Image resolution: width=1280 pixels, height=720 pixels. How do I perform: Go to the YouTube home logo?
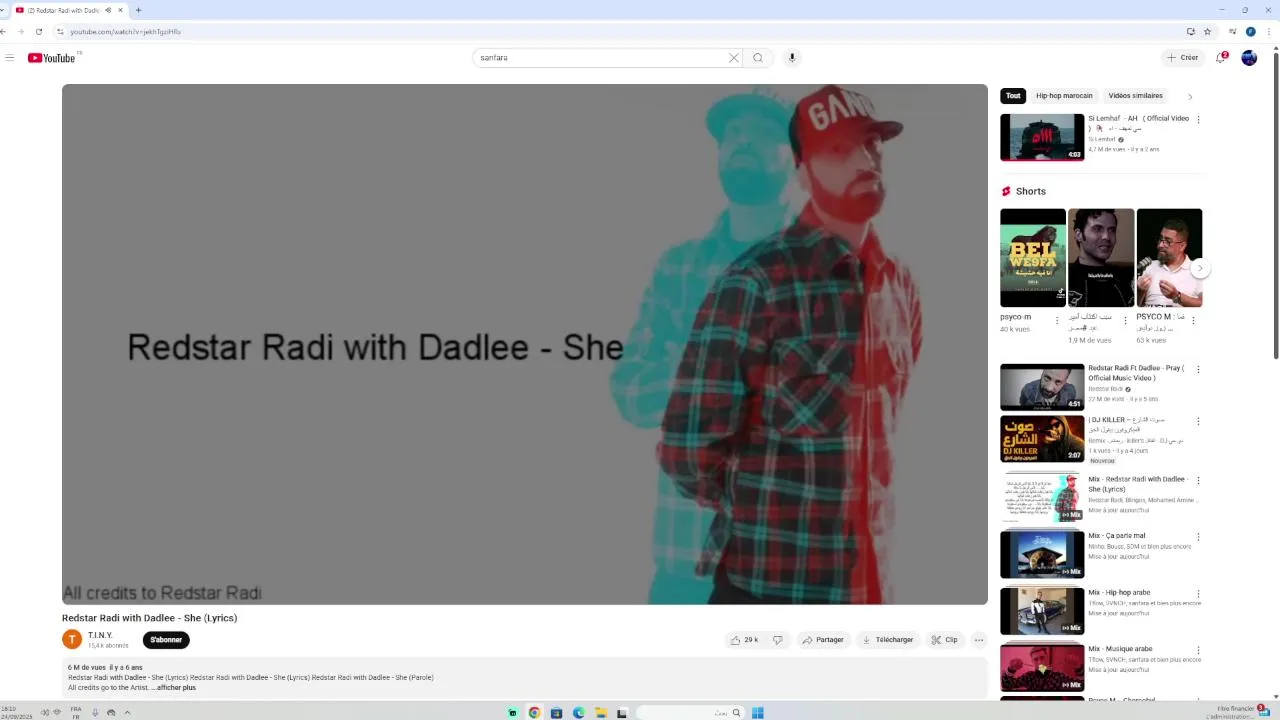(52, 58)
